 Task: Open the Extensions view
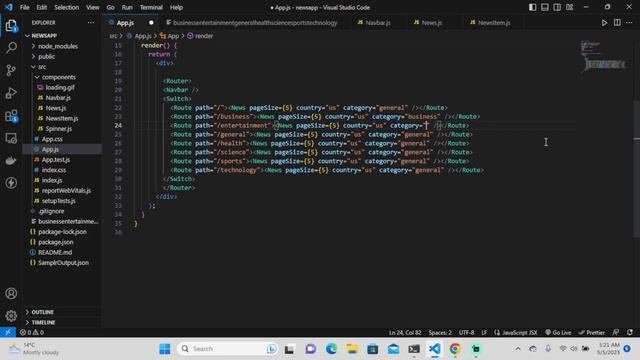[11, 116]
